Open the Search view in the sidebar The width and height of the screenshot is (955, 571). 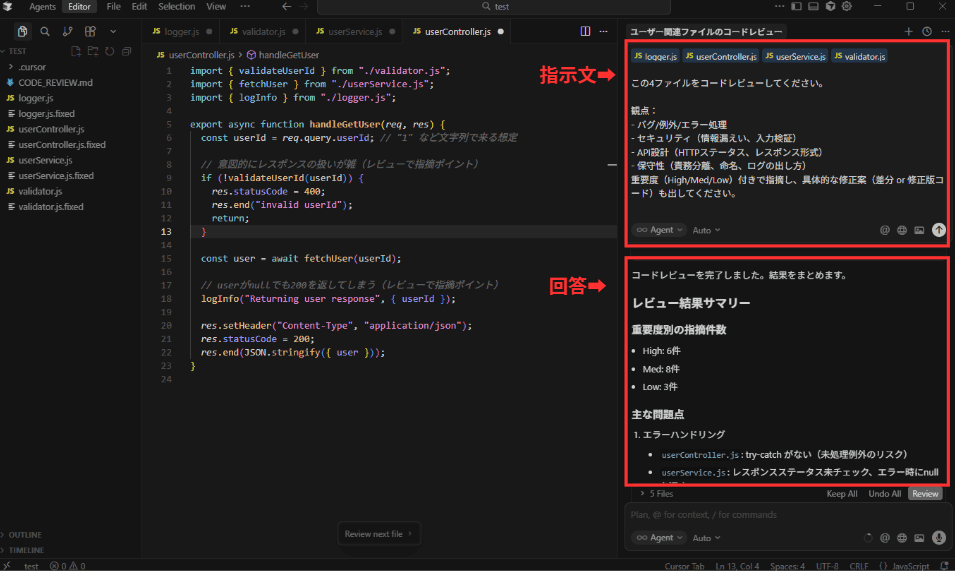46,32
